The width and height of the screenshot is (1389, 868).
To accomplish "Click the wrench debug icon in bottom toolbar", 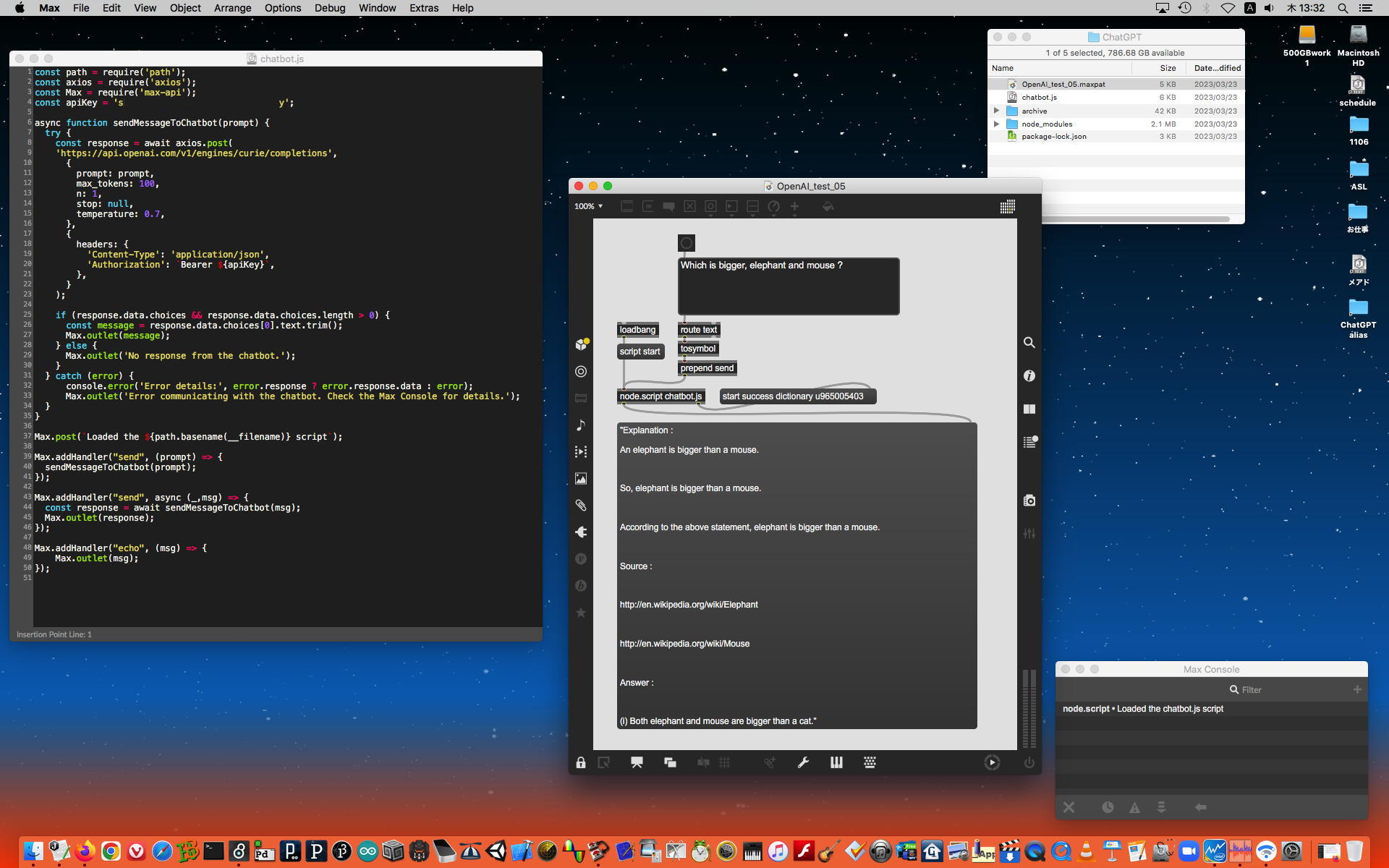I will click(803, 762).
